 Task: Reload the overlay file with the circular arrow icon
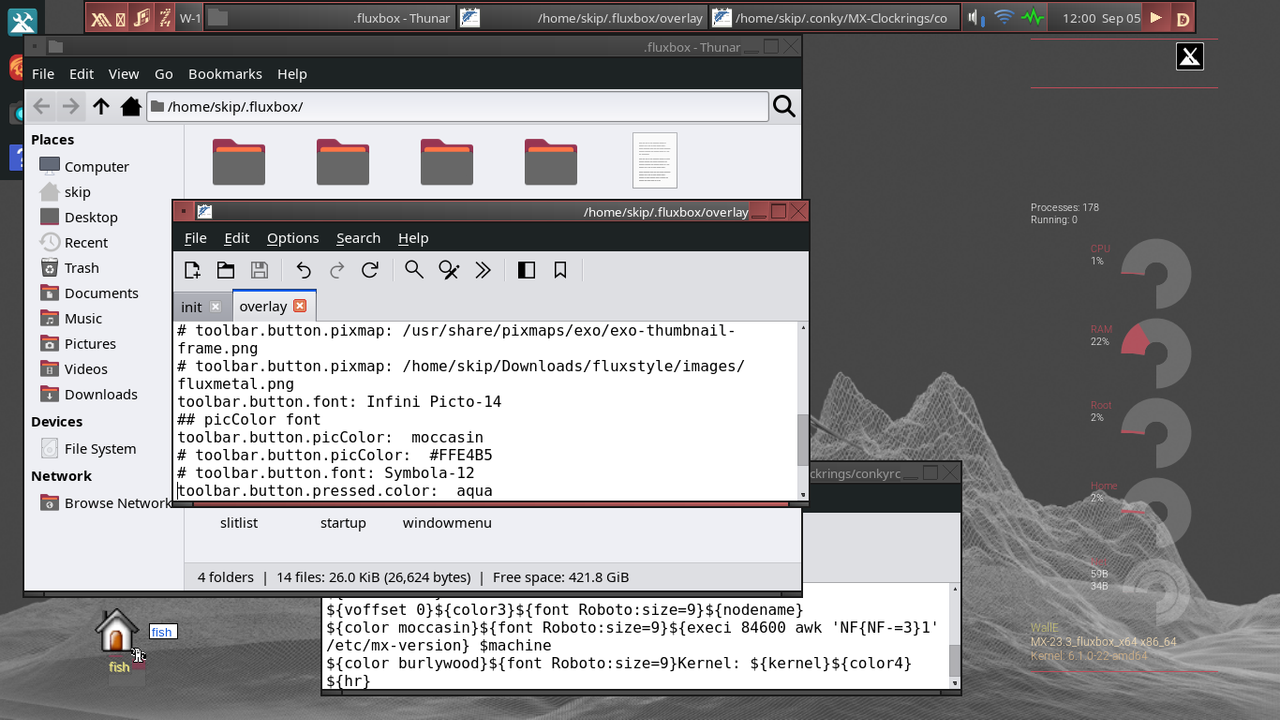[370, 270]
